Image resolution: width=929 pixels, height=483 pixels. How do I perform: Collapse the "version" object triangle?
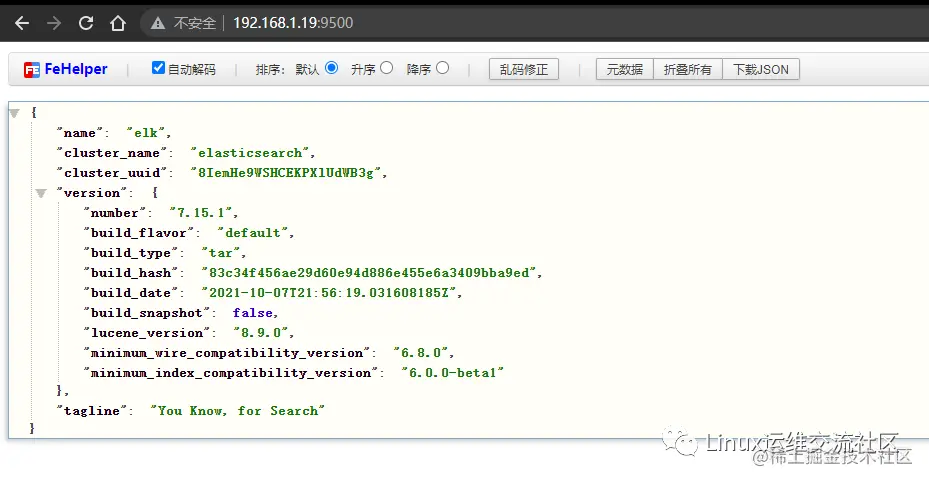tap(41, 193)
